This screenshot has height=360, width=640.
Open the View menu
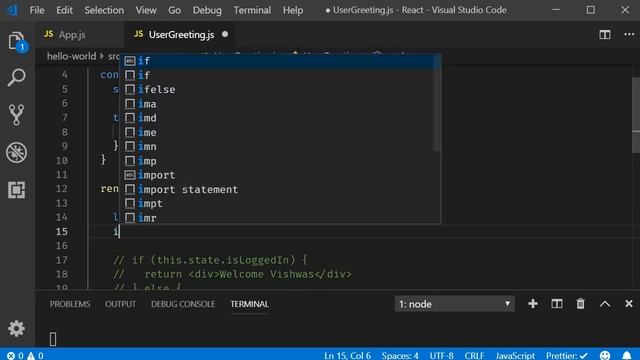146,10
